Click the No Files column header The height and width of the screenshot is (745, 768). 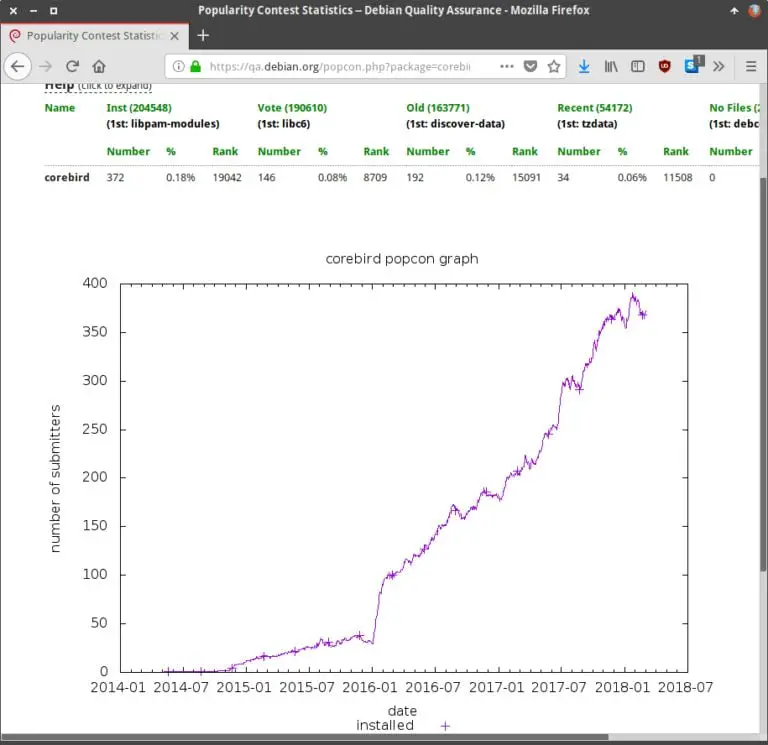[x=734, y=108]
